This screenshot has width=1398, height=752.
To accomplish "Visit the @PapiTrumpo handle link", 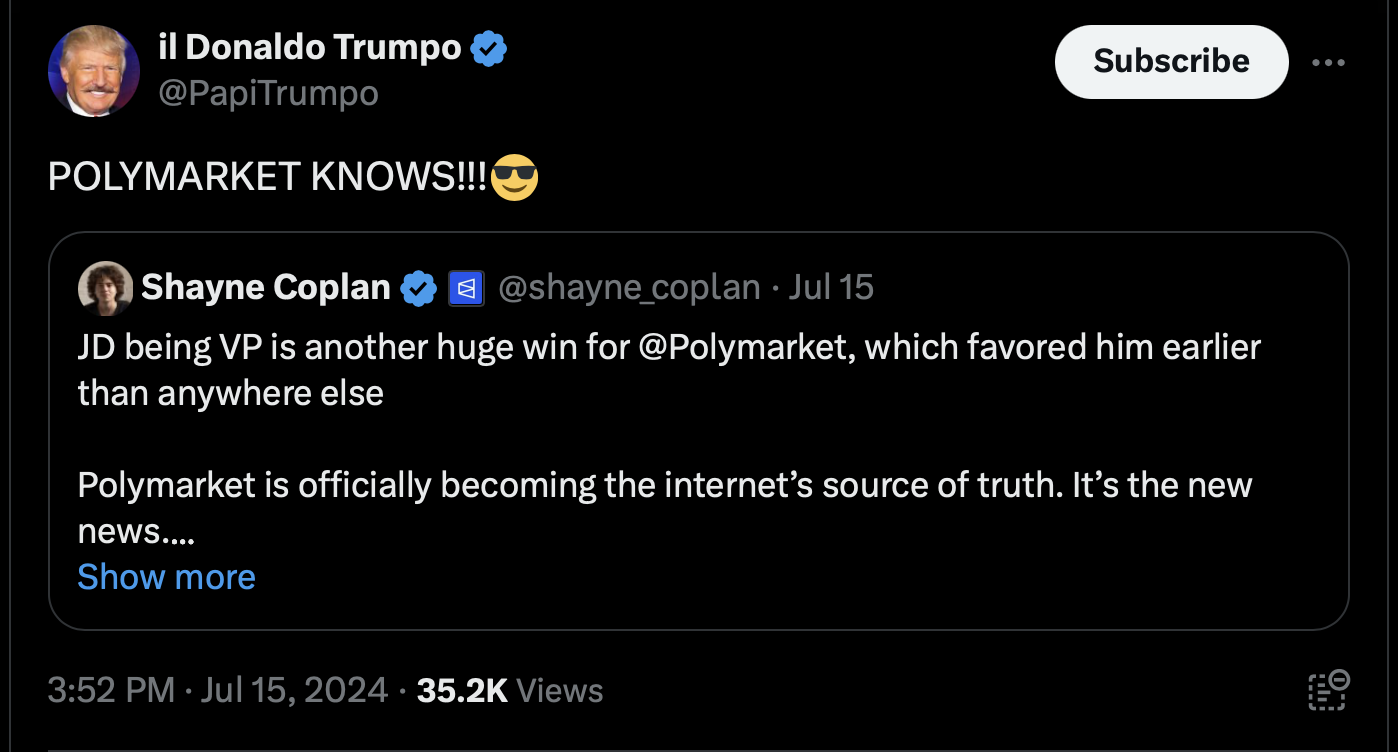I will point(268,93).
